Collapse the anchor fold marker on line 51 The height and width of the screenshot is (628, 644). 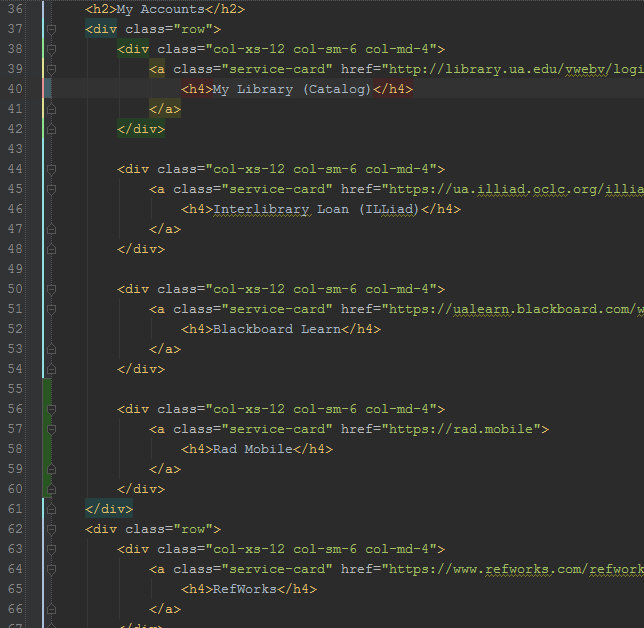point(51,309)
